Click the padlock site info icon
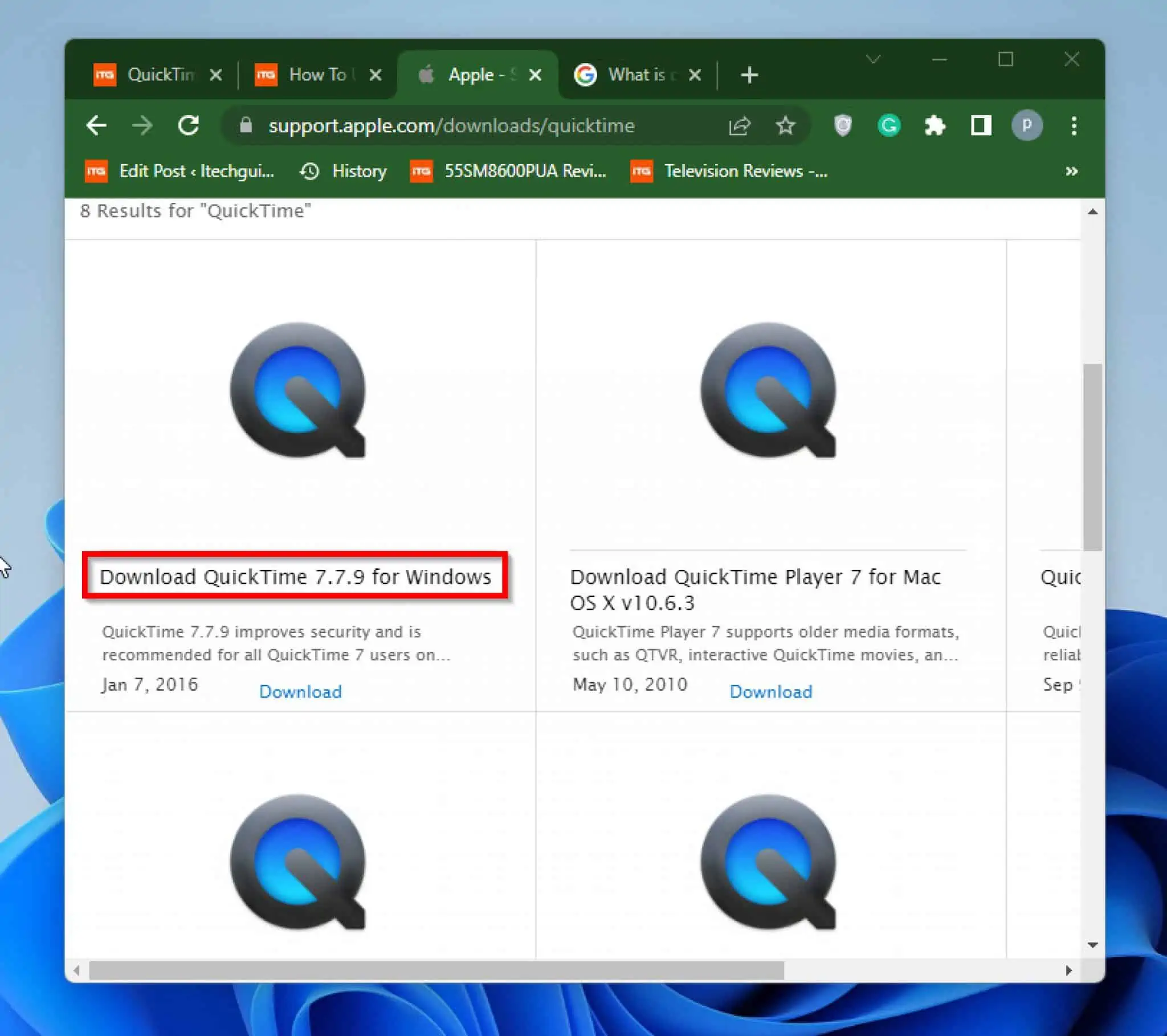Viewport: 1167px width, 1036px height. click(246, 125)
